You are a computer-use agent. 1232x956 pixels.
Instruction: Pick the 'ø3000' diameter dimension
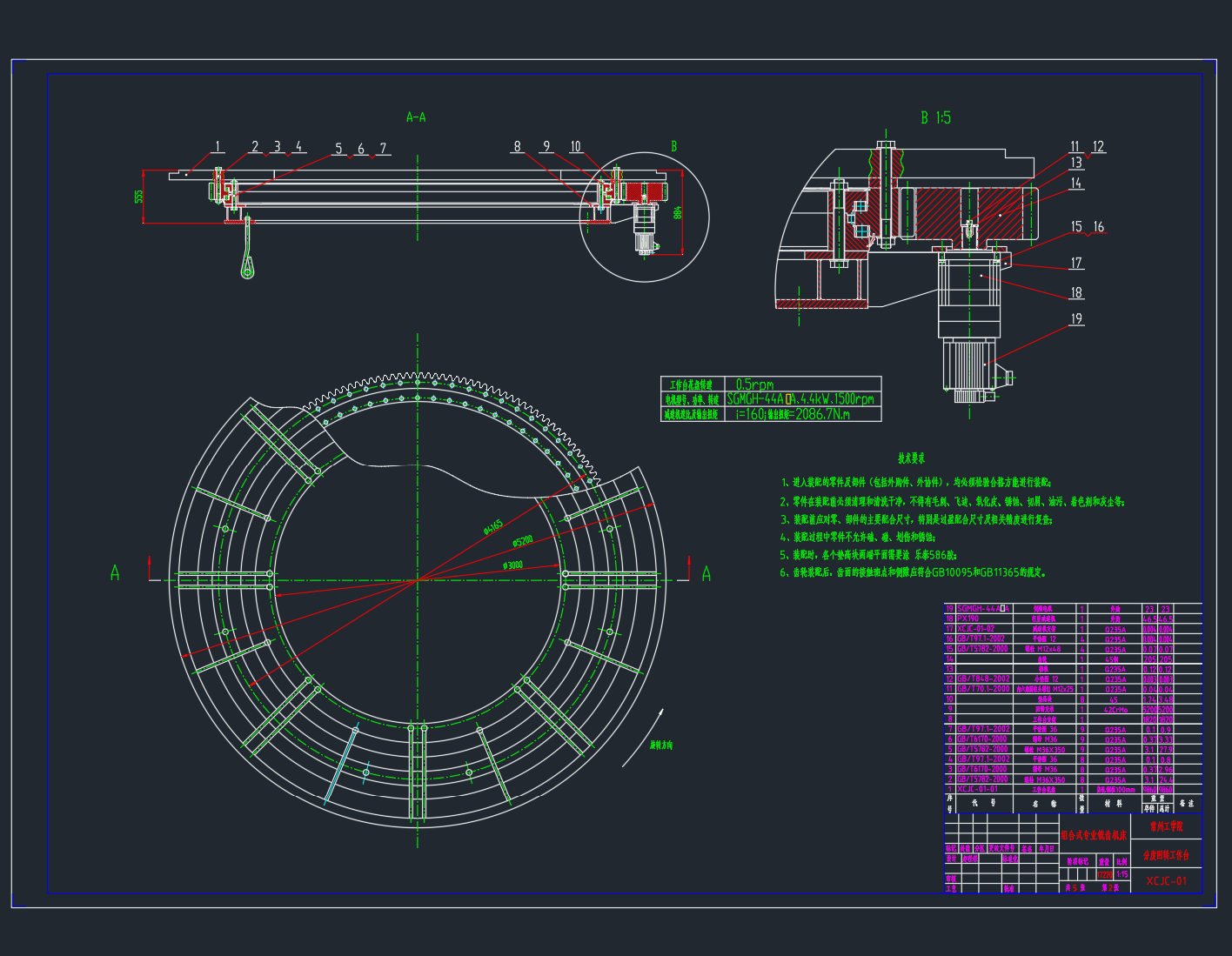[x=512, y=565]
